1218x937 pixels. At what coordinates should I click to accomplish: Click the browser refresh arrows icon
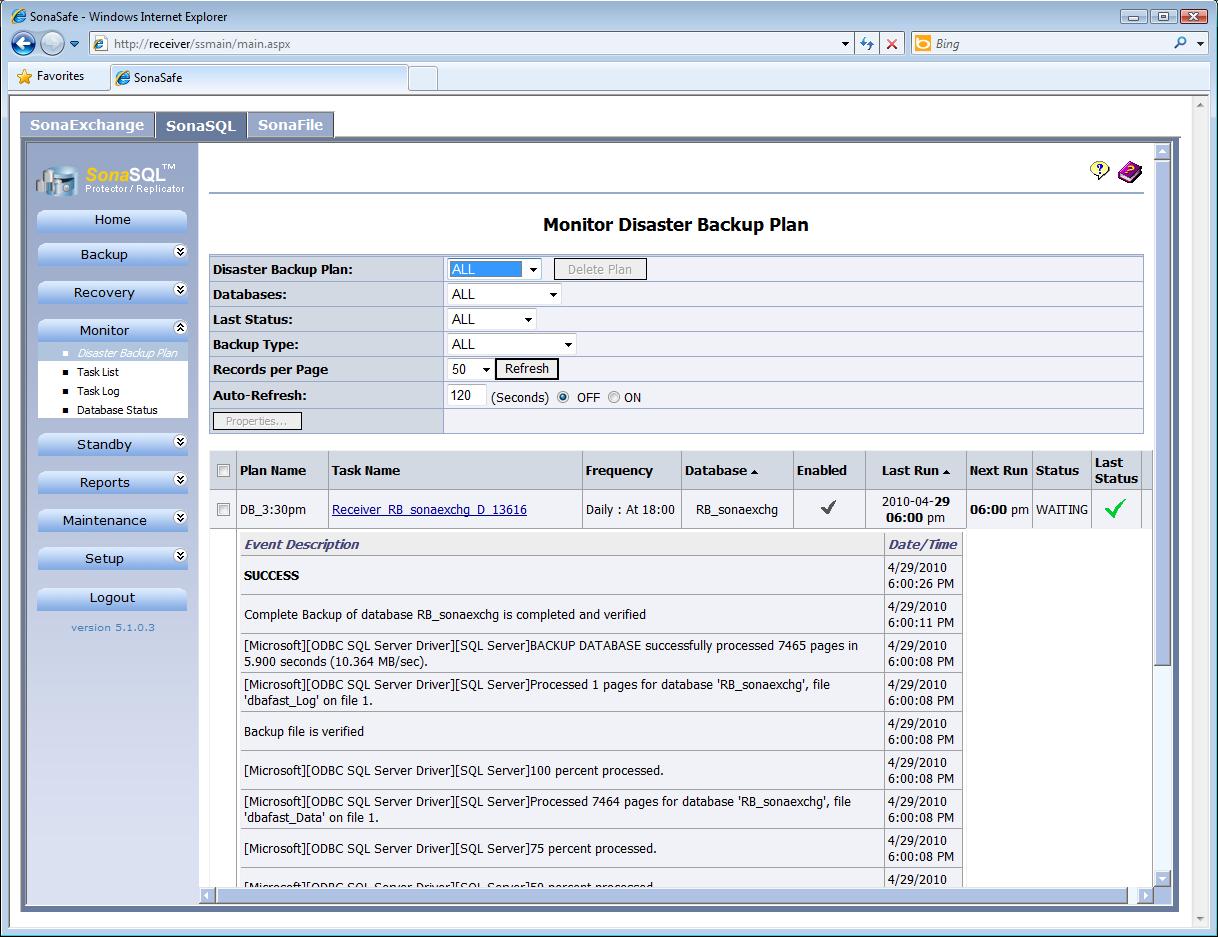pos(866,44)
